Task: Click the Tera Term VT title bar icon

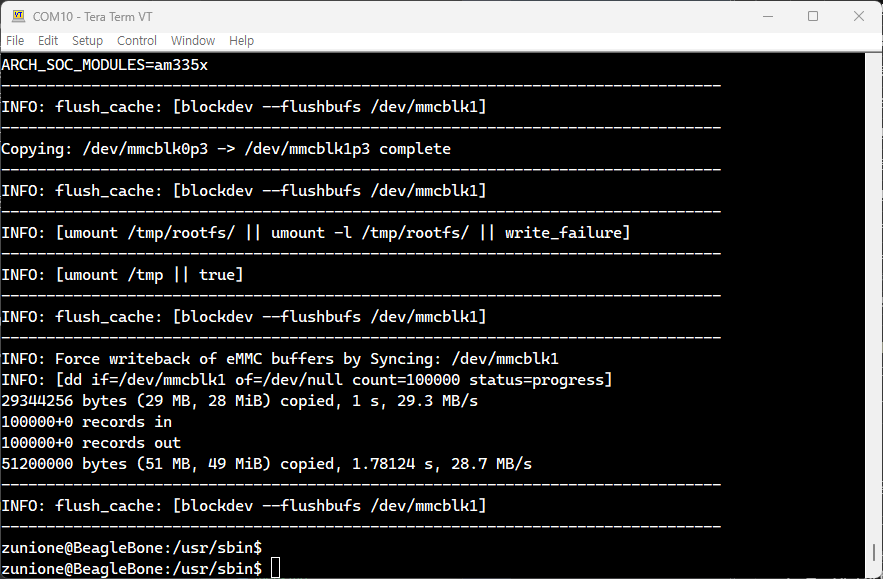Action: (19, 16)
